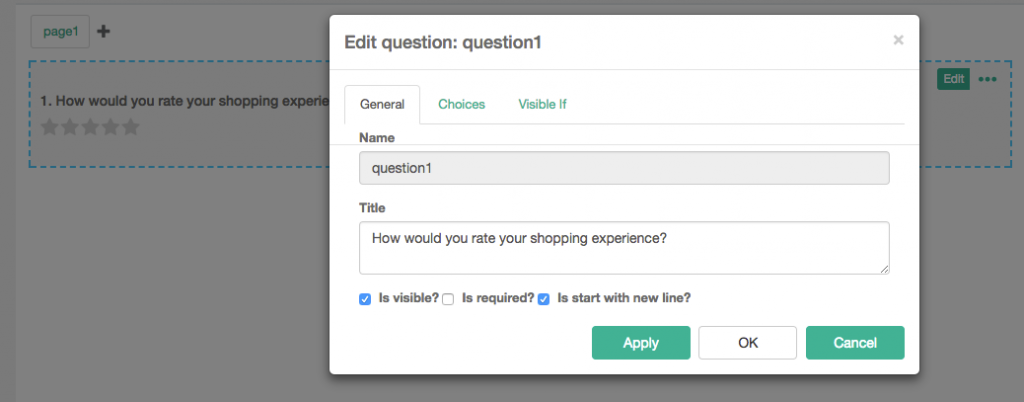Open the three-dots question menu

coord(987,80)
